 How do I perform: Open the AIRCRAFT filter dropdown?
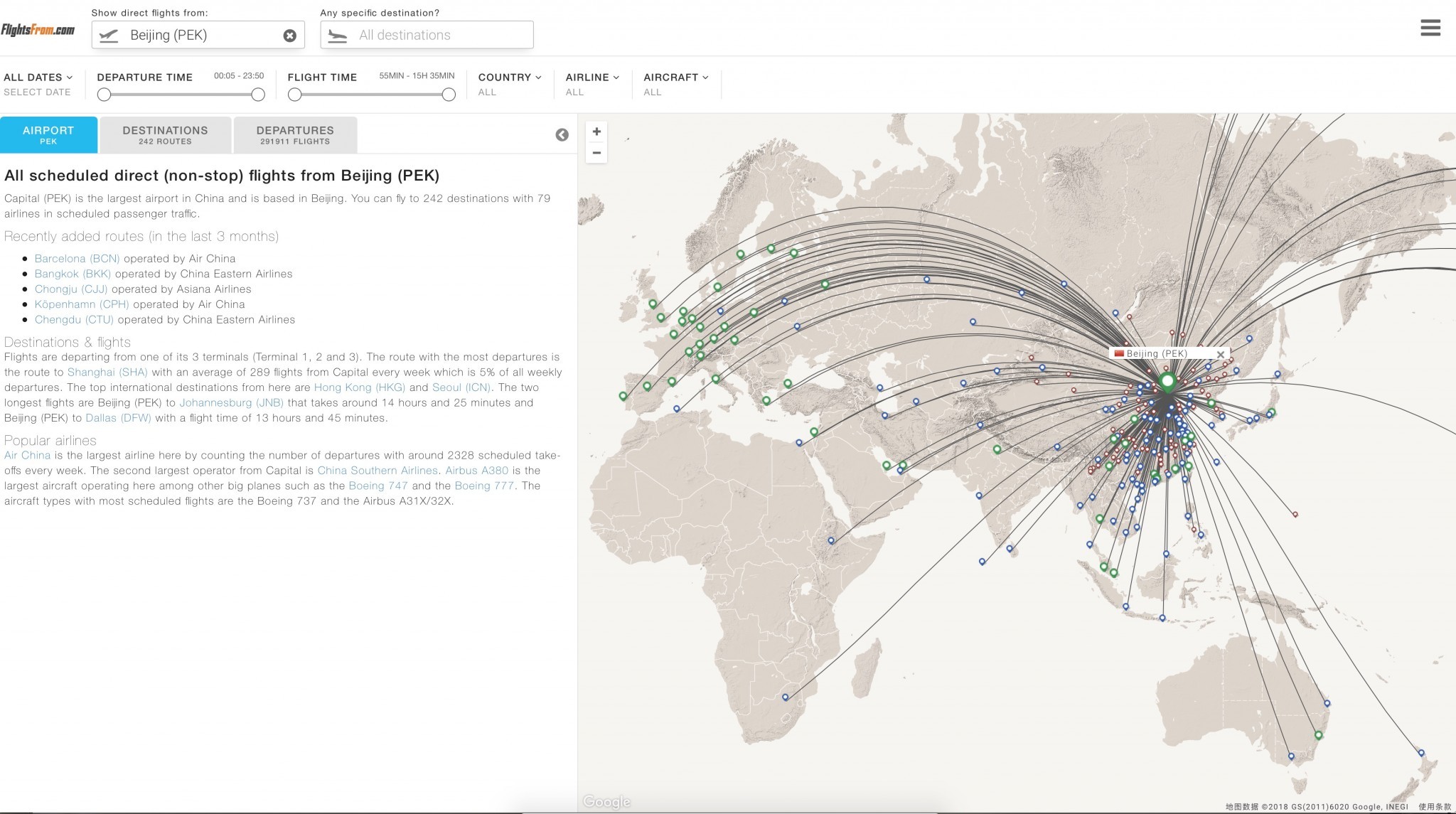[676, 77]
